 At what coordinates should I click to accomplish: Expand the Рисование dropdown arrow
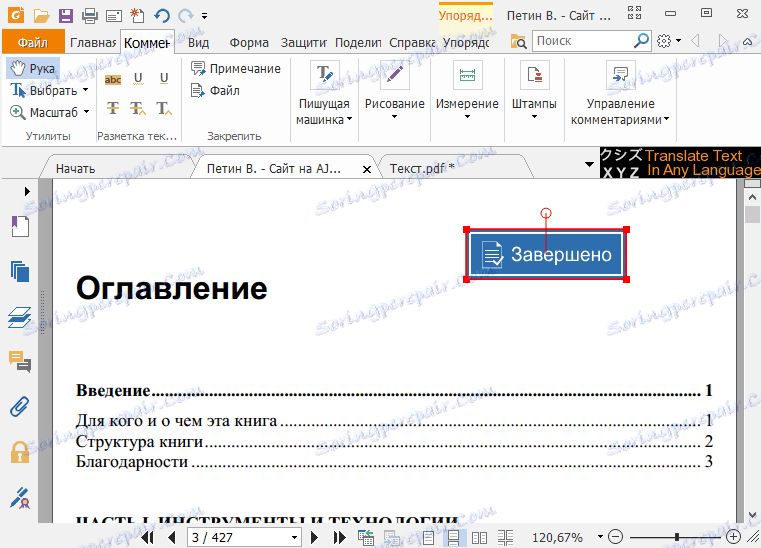click(395, 116)
